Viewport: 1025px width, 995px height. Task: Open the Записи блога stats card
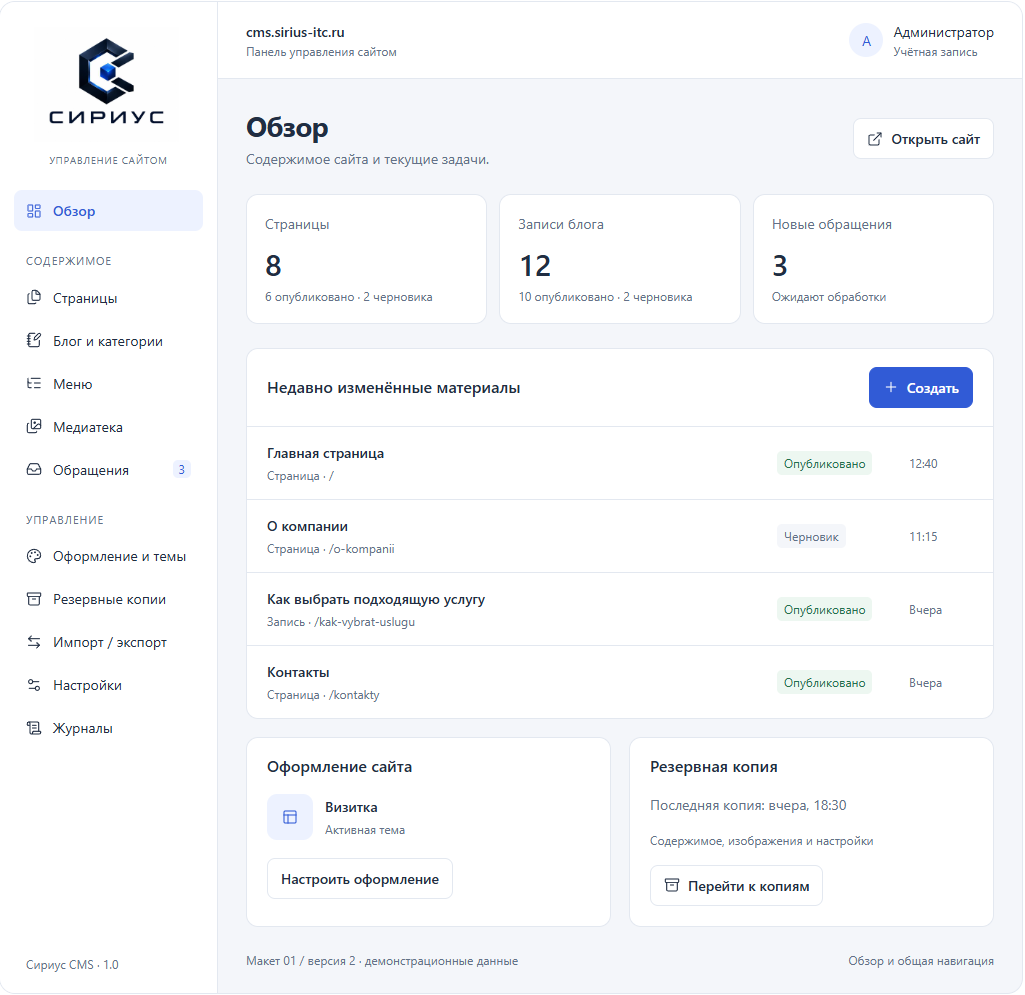620,259
